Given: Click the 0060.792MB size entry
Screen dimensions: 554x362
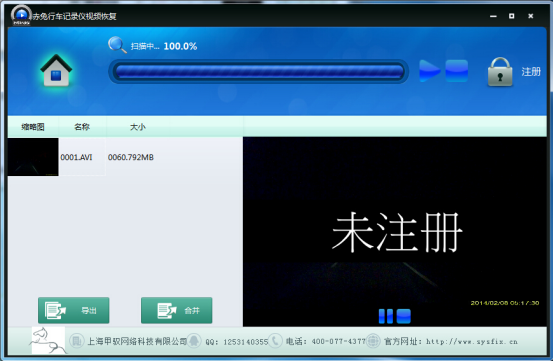Looking at the screenshot, I should (131, 157).
